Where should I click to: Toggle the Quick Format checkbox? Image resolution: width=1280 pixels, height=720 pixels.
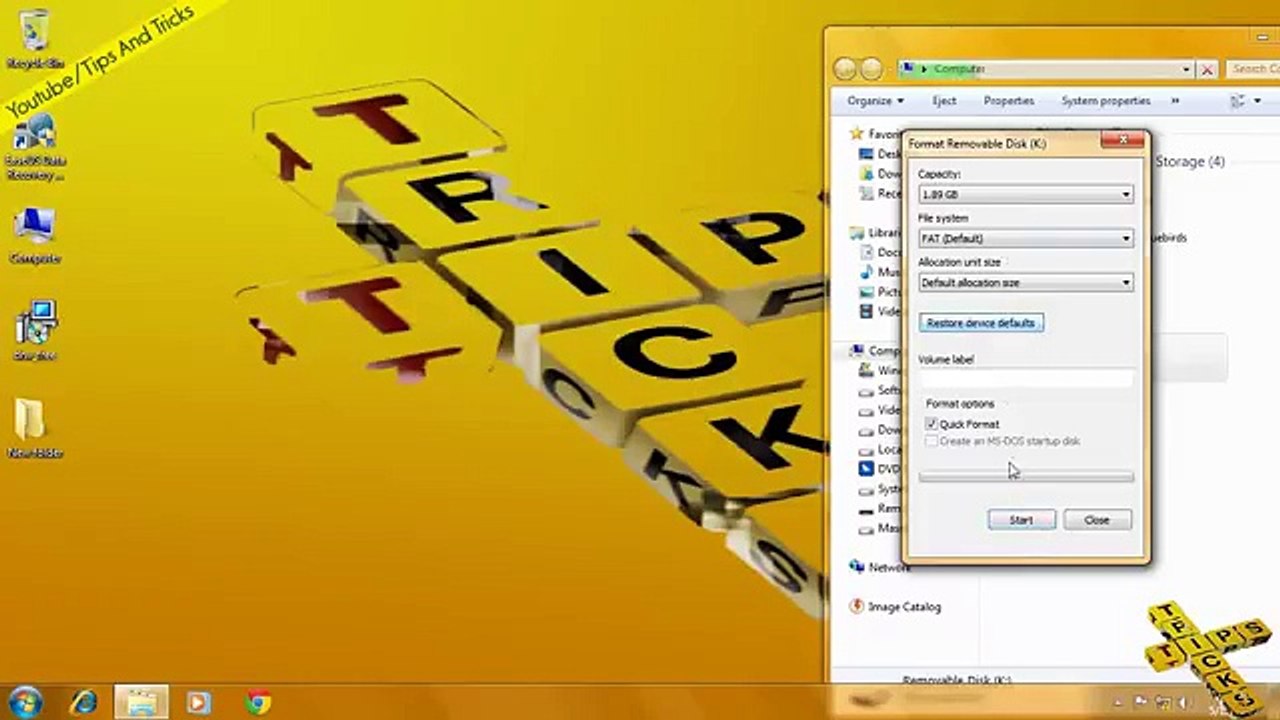[x=932, y=424]
